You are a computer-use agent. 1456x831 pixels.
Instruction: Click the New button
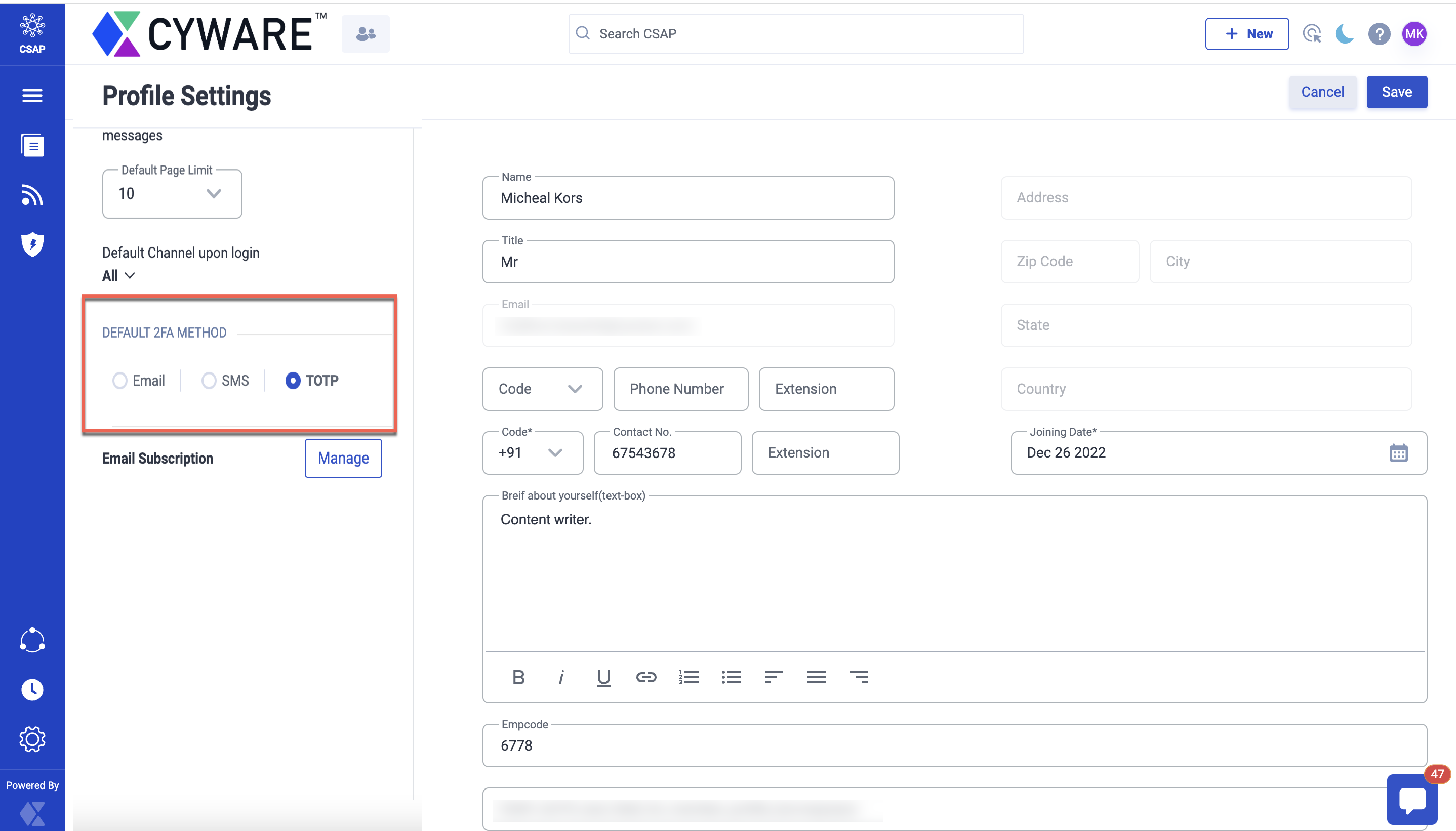(x=1246, y=34)
